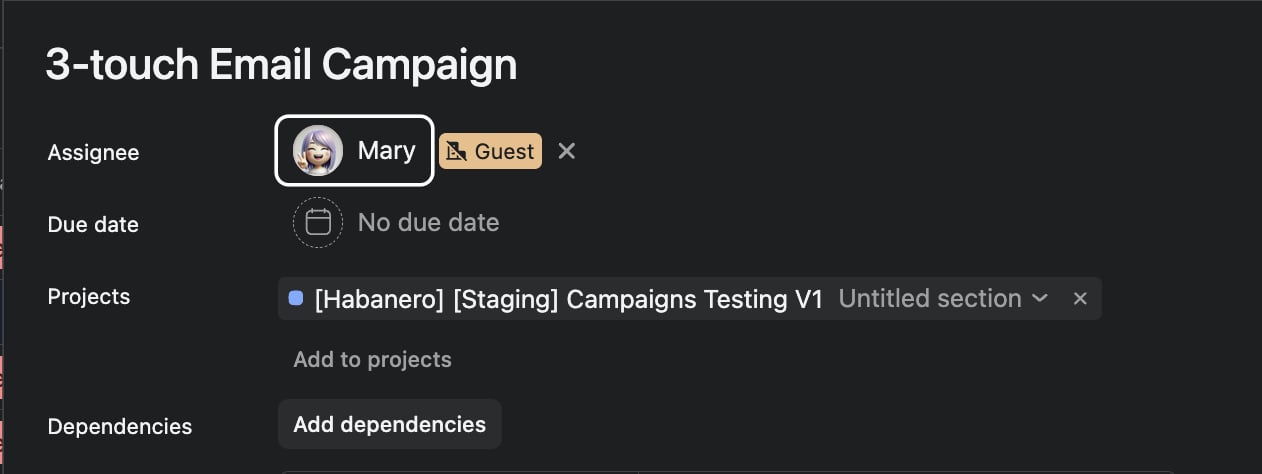Remove Mary as assignee with the X

[x=567, y=151]
